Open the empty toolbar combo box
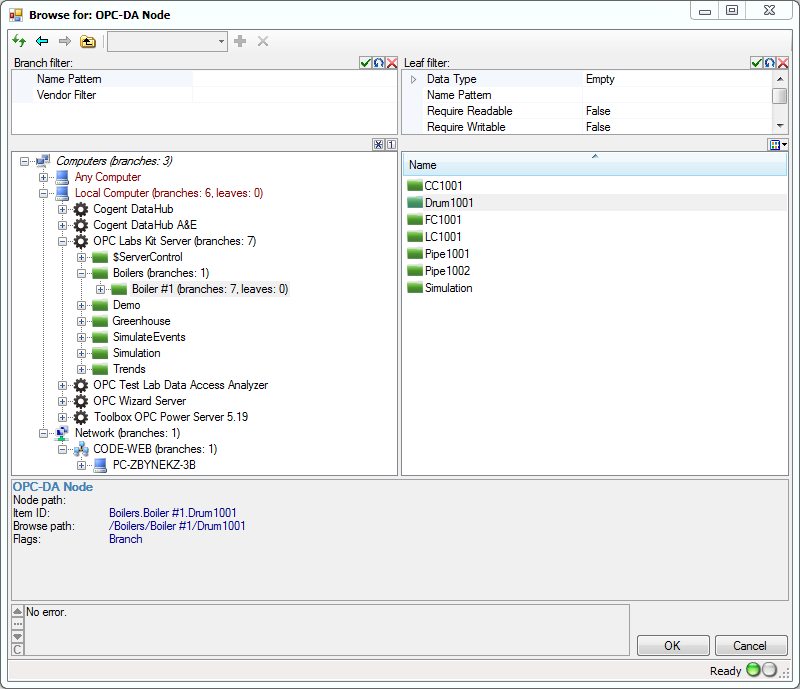The height and width of the screenshot is (689, 800). 167,41
